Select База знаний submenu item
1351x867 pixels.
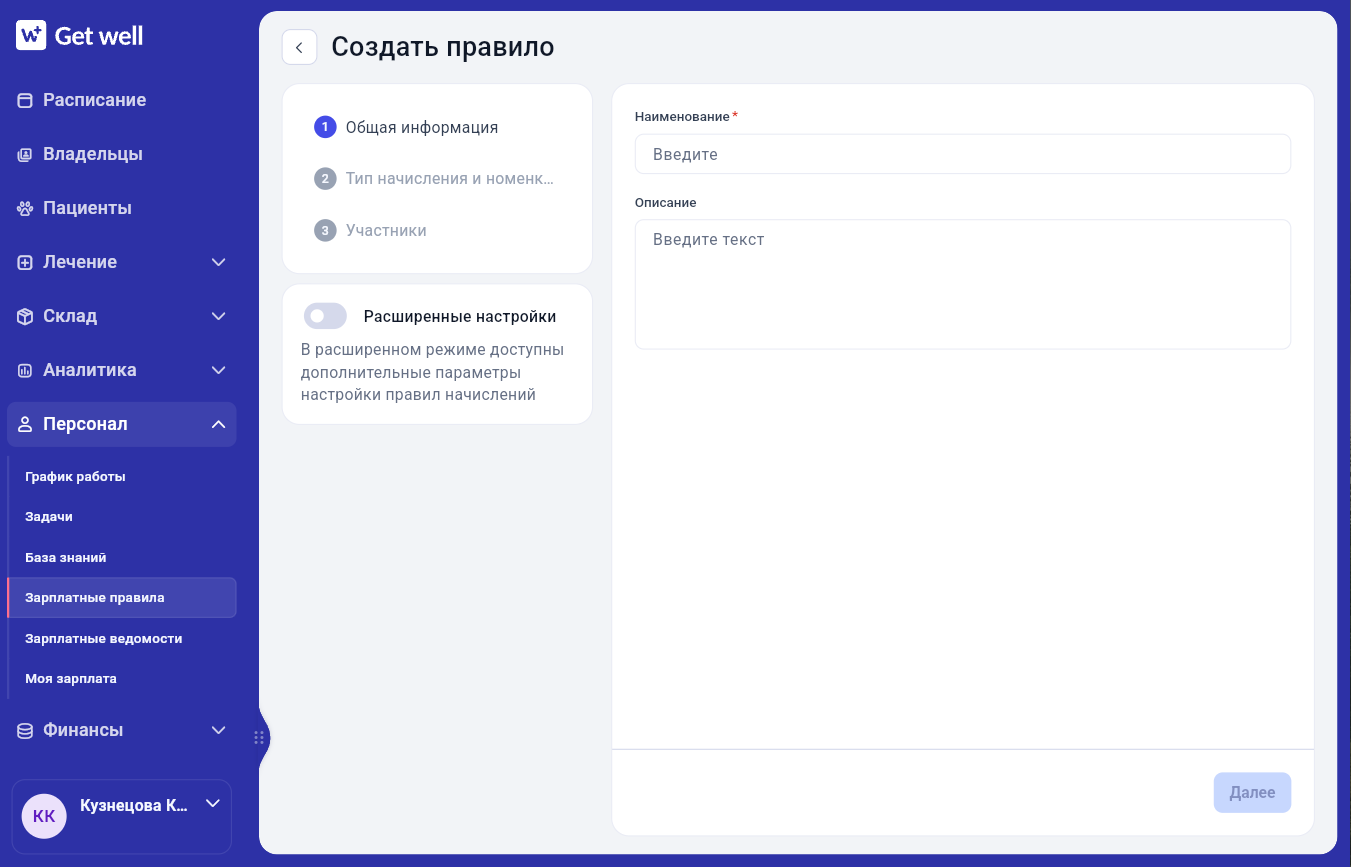(122, 558)
